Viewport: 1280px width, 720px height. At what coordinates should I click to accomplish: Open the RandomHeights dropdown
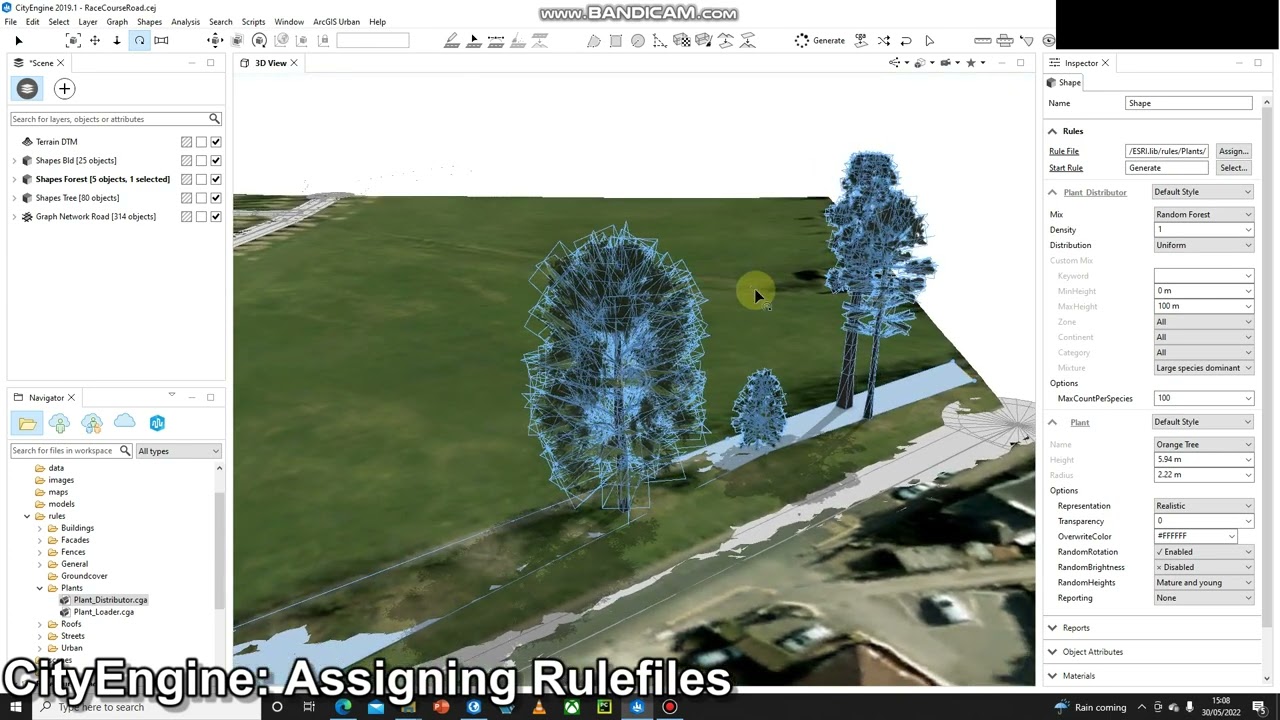click(1203, 583)
